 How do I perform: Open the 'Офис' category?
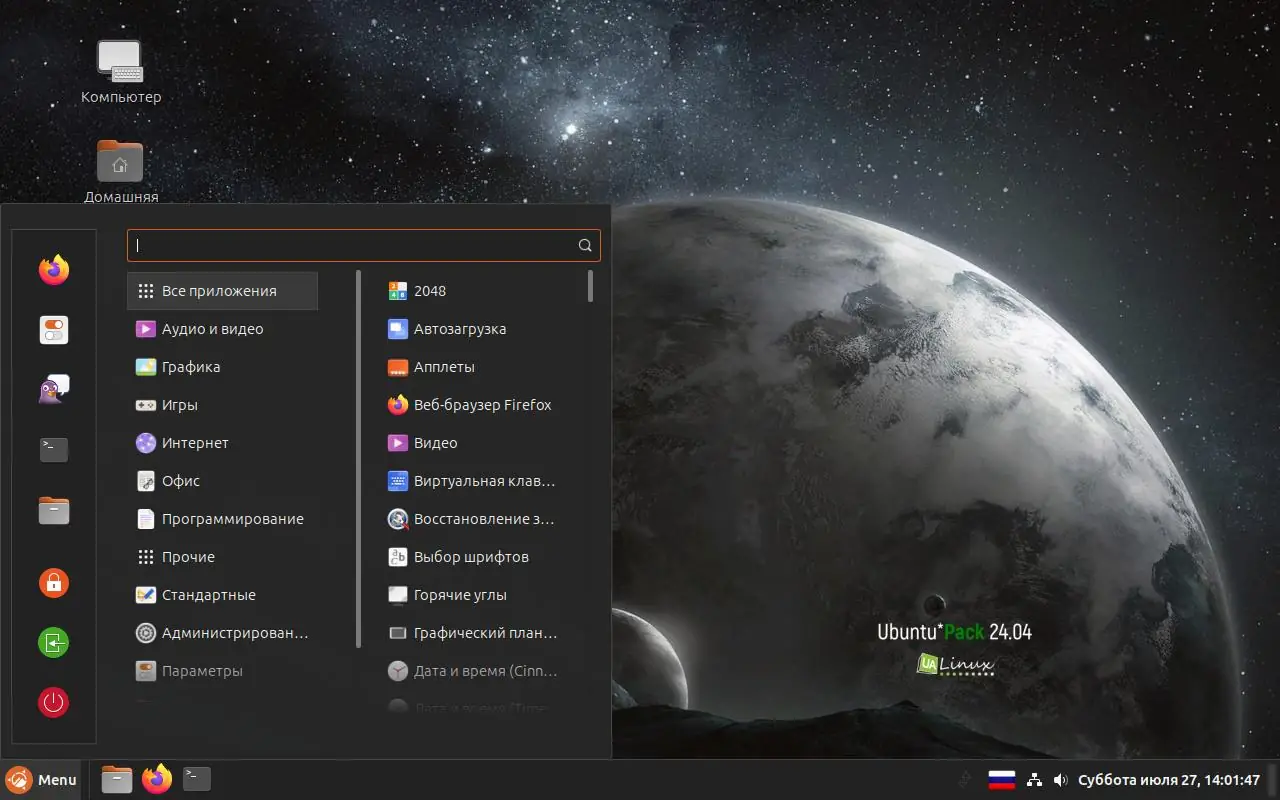222,481
